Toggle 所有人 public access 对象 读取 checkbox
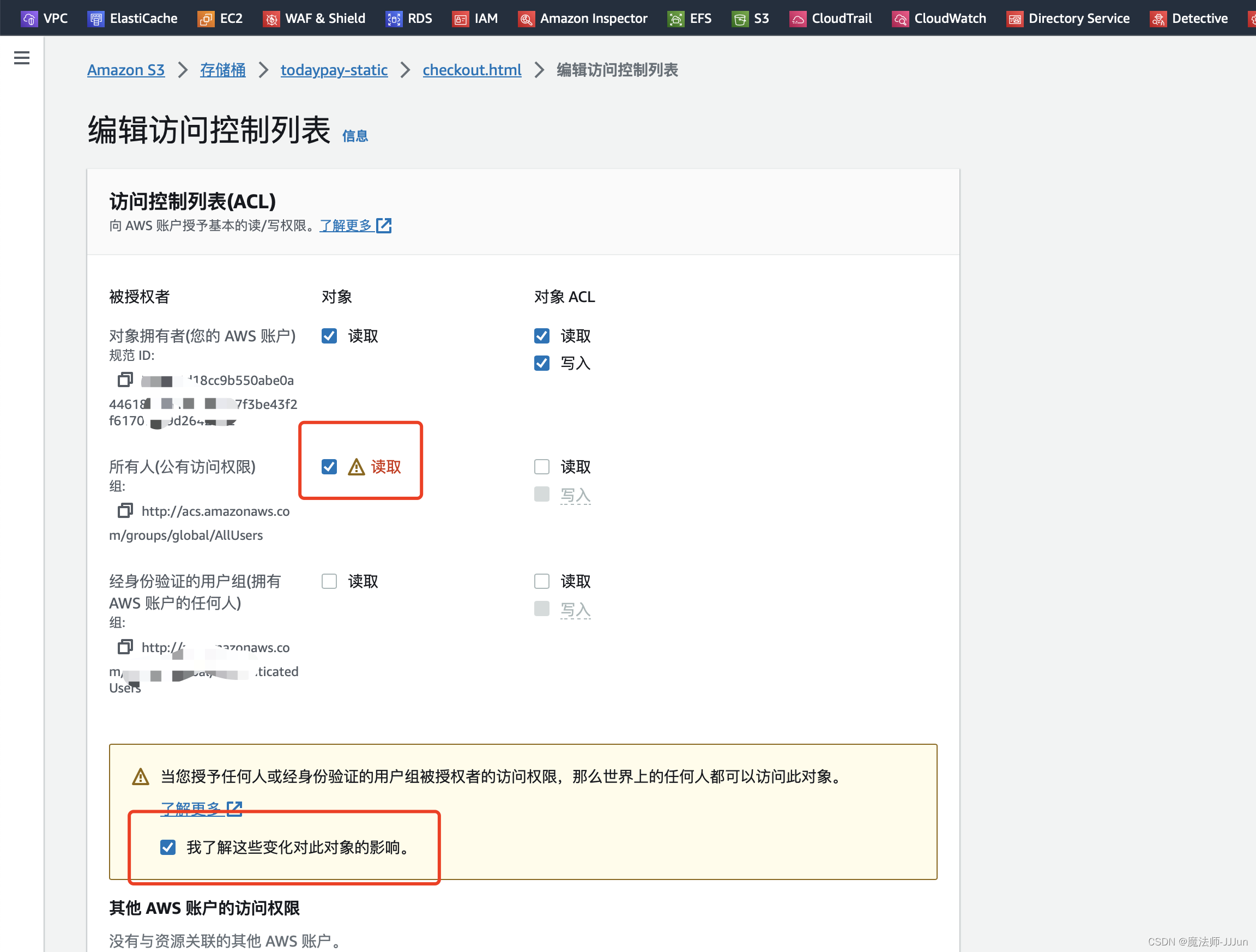 (329, 467)
